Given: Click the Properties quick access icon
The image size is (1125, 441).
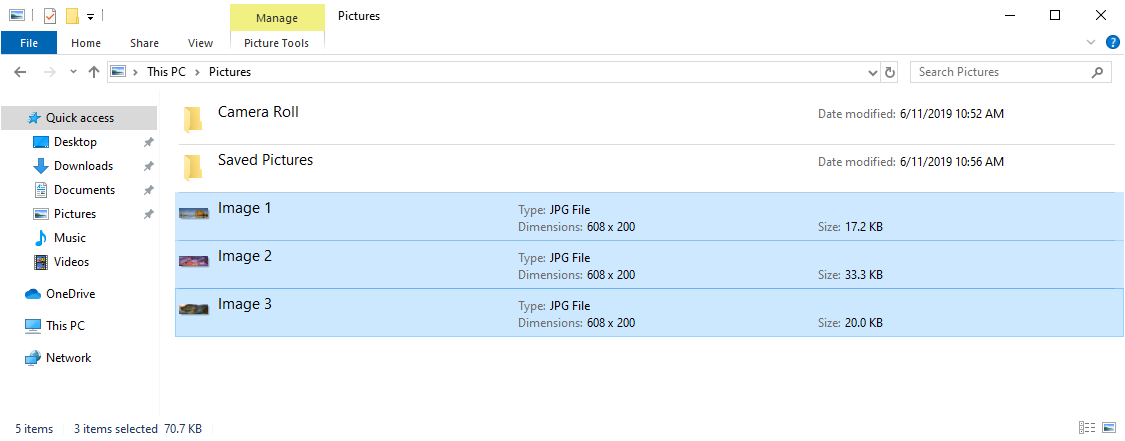Looking at the screenshot, I should click(50, 15).
